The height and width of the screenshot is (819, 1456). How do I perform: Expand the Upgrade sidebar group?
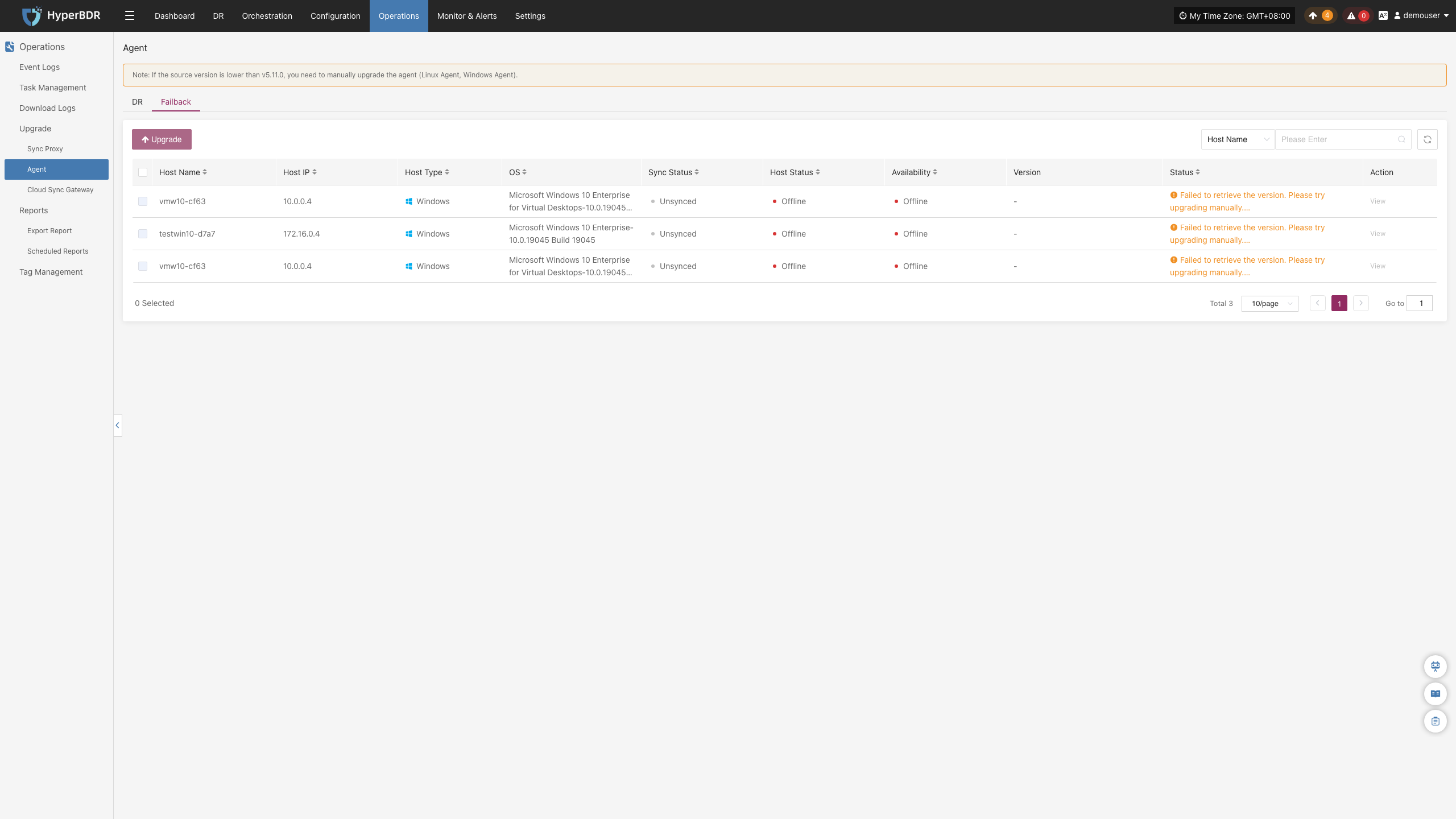(x=35, y=129)
